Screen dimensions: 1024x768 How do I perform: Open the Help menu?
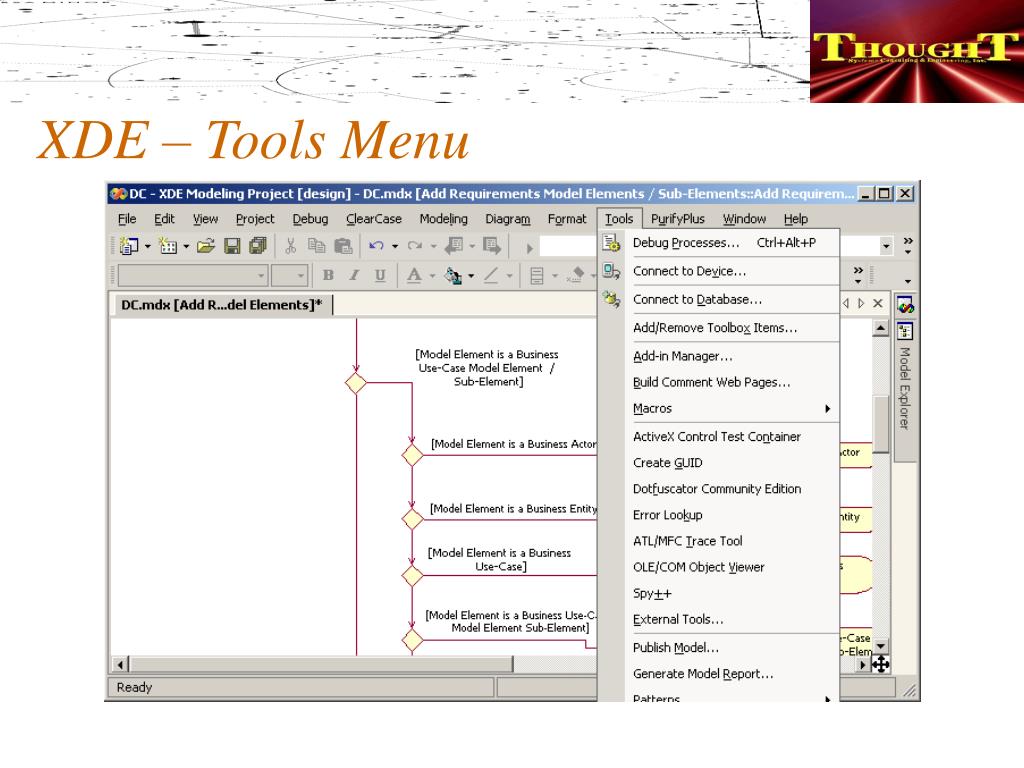coord(795,219)
